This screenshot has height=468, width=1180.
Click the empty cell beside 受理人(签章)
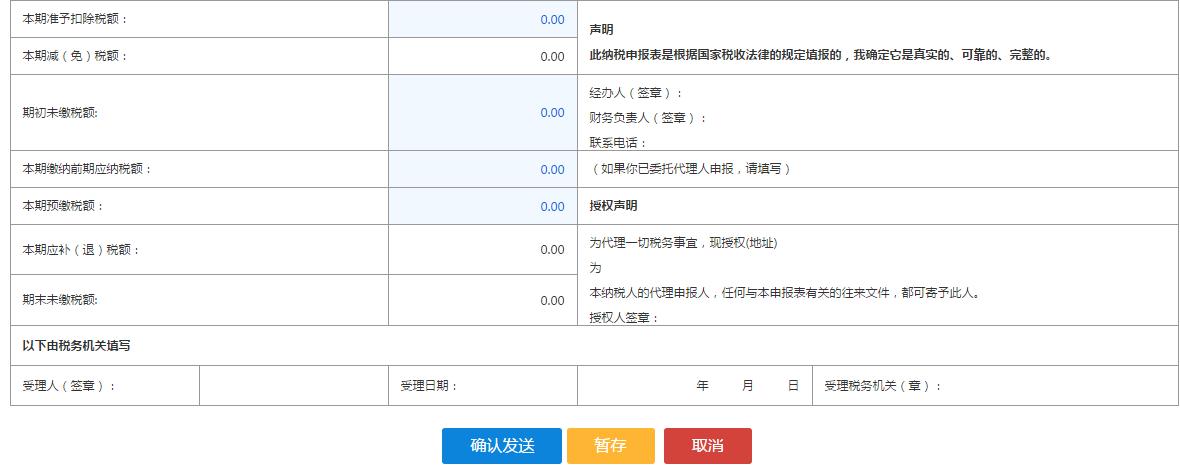294,386
